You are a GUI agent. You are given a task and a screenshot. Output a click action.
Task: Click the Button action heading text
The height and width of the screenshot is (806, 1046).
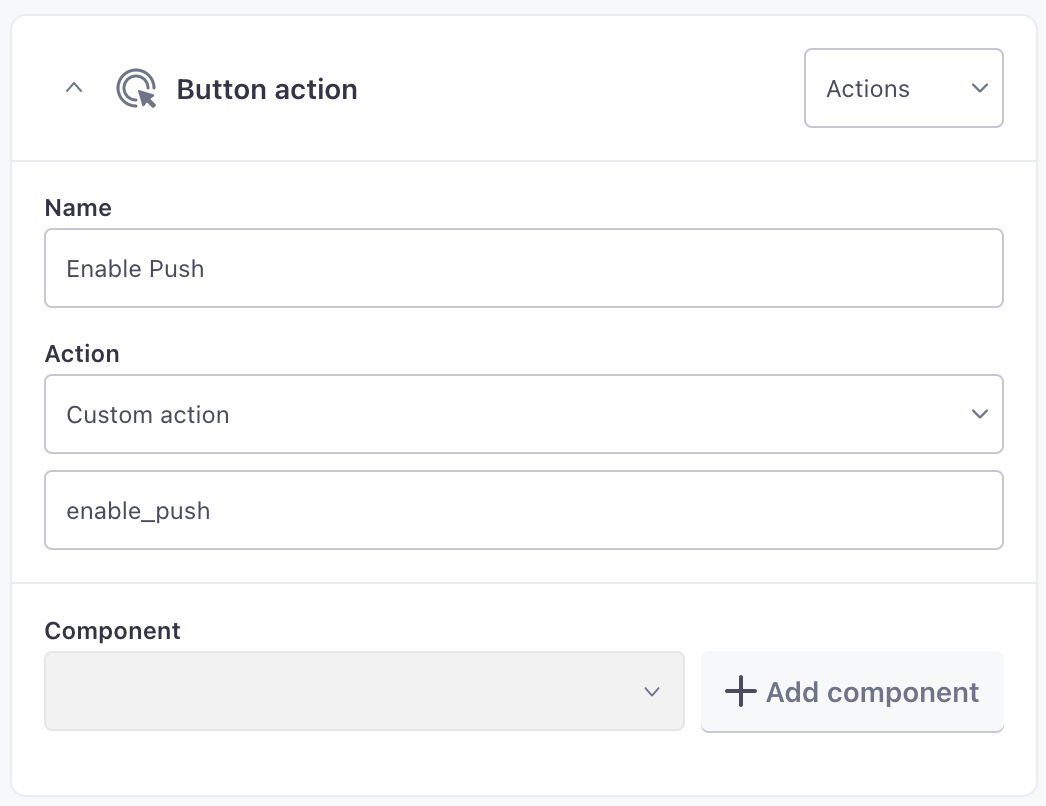coord(267,89)
